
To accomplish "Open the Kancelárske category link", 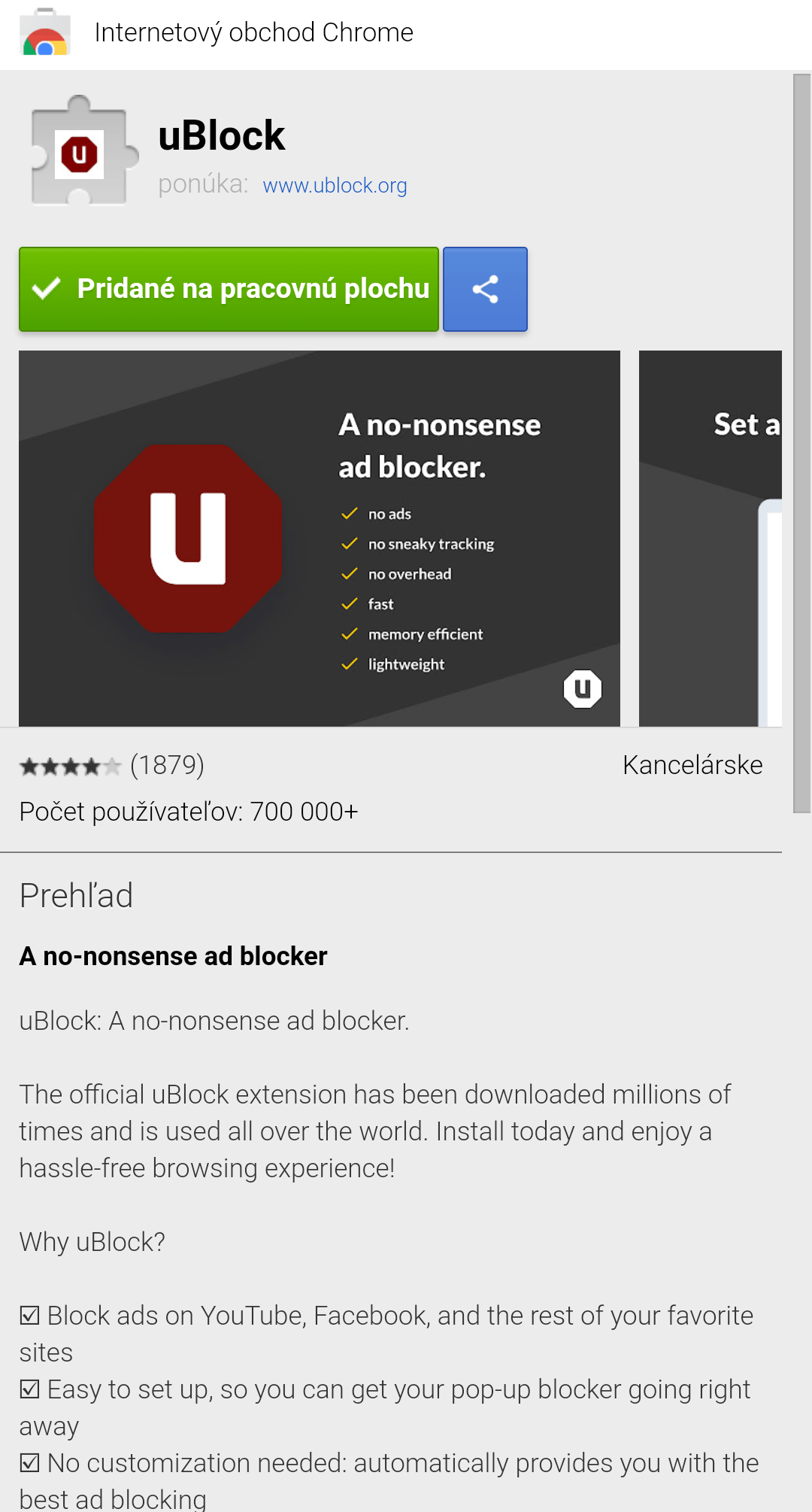I will (x=692, y=765).
